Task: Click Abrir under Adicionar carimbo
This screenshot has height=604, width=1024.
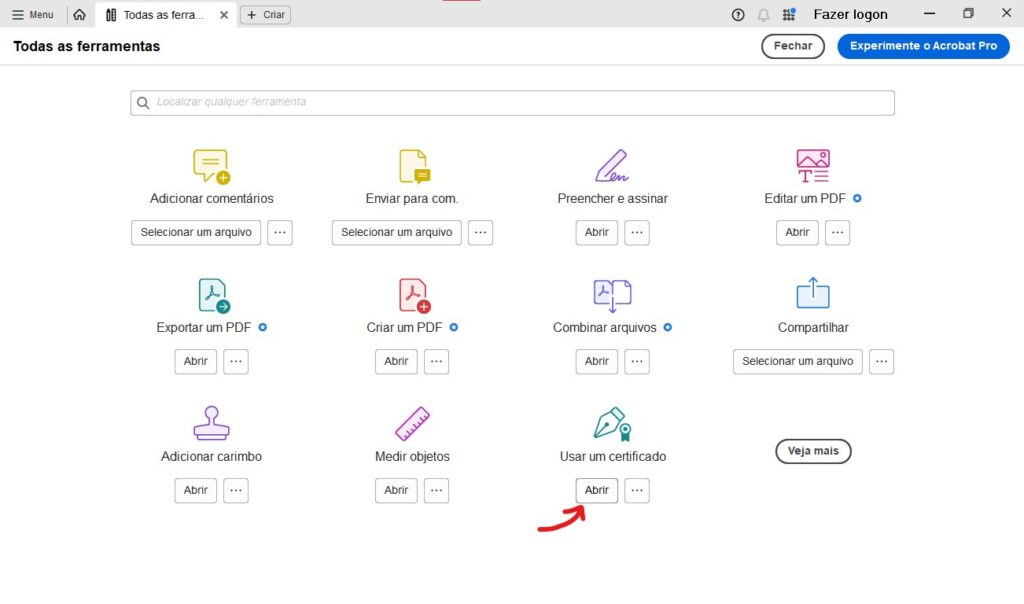Action: pyautogui.click(x=195, y=490)
